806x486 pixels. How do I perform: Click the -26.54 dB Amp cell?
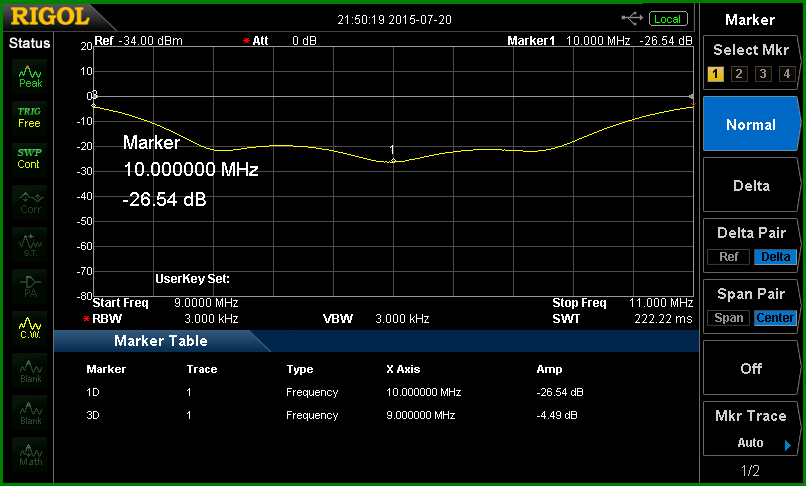(560, 392)
